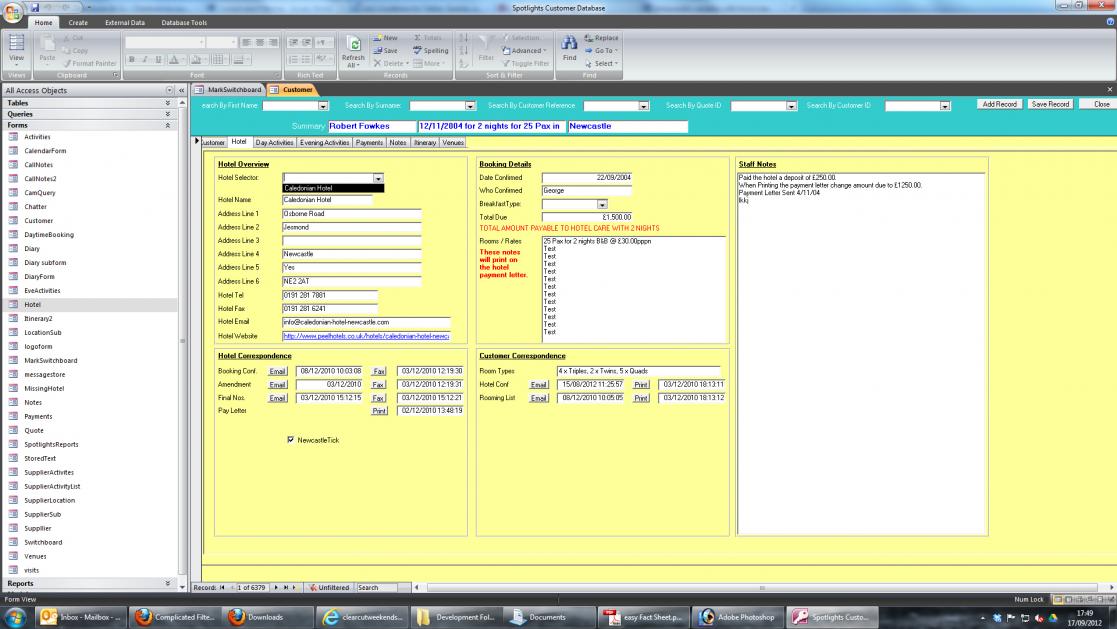
Task: Open Adobe Photoshop from the taskbar
Action: point(739,617)
